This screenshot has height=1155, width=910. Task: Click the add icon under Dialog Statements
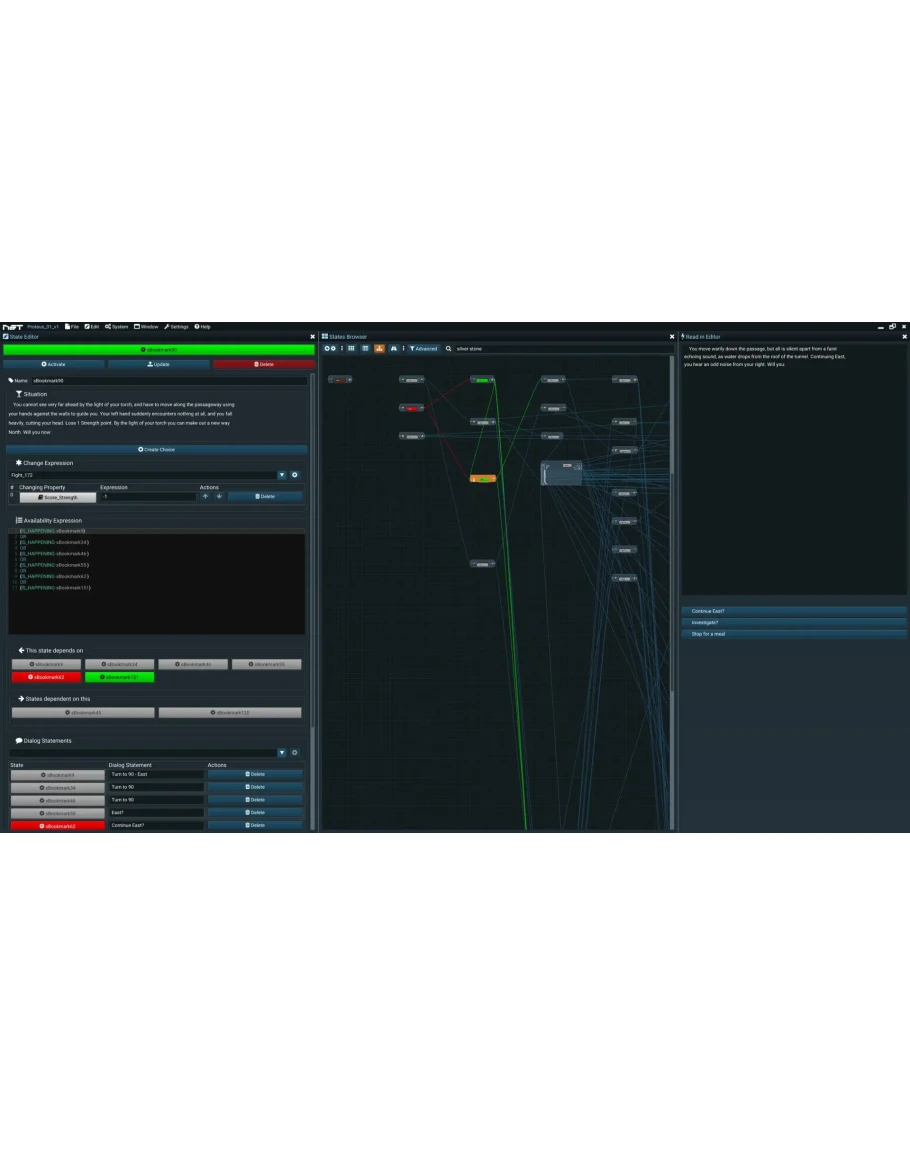tap(295, 753)
